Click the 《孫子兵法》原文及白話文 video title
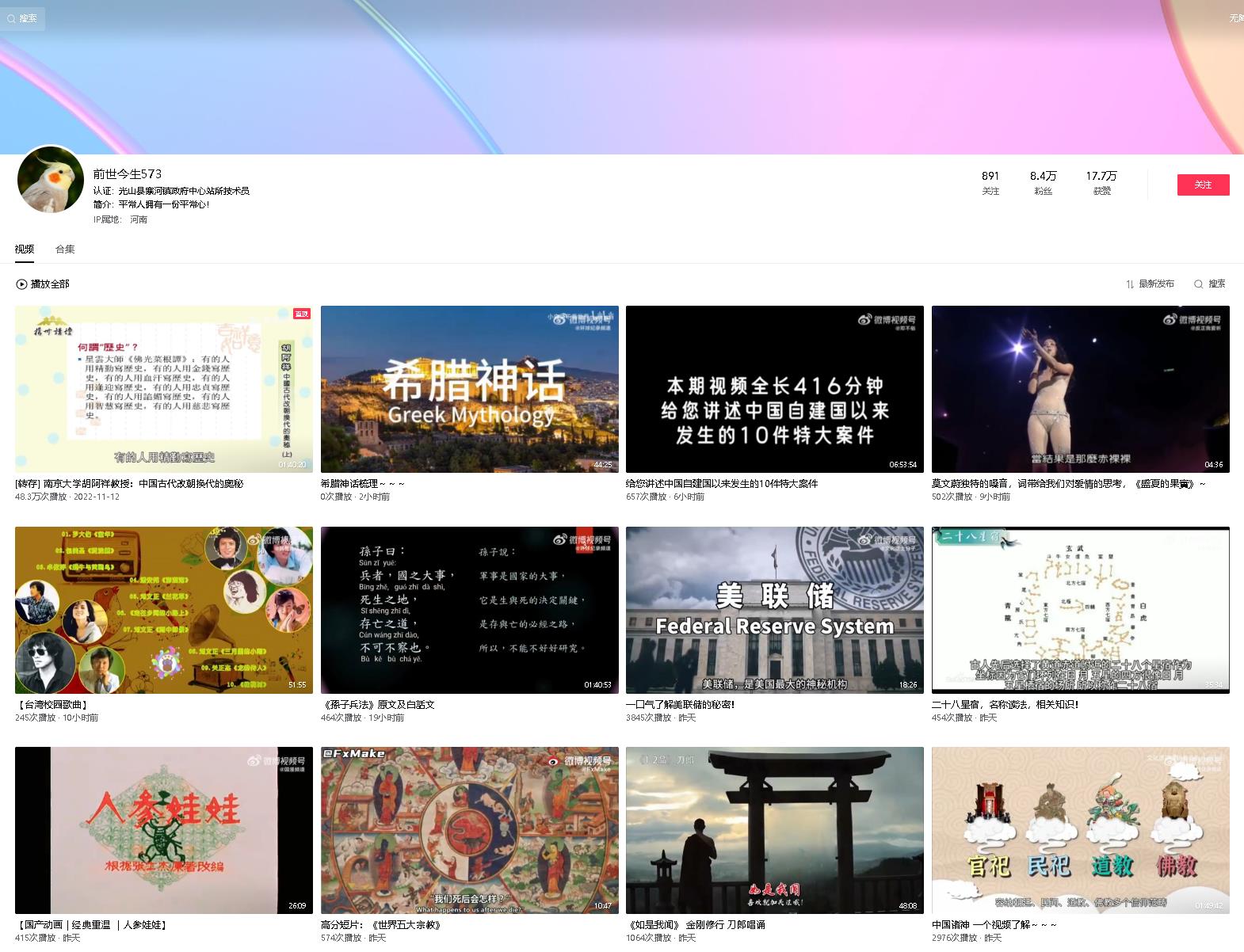The width and height of the screenshot is (1244, 952). tap(378, 704)
